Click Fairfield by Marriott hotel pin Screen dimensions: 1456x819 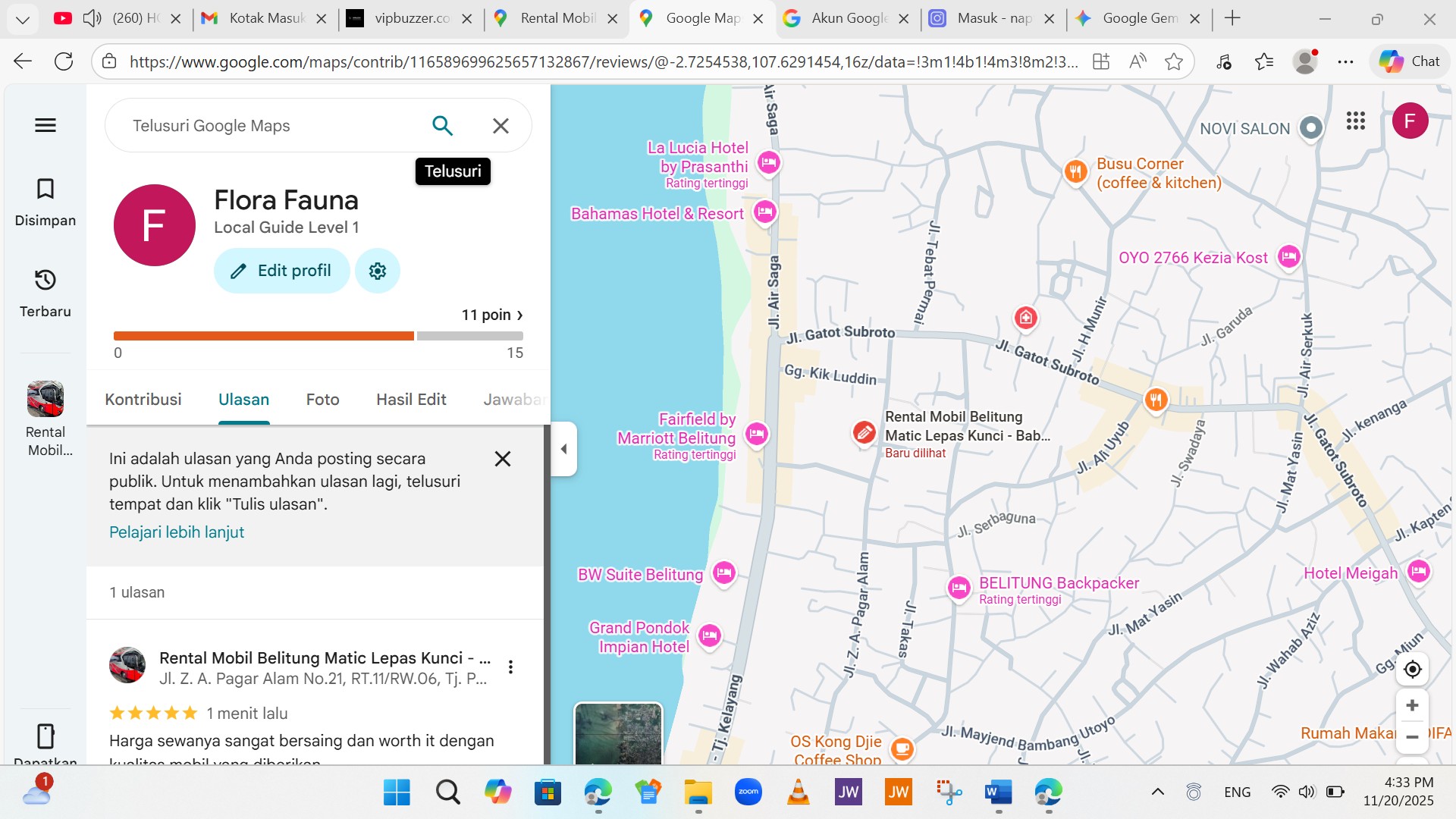coord(756,434)
